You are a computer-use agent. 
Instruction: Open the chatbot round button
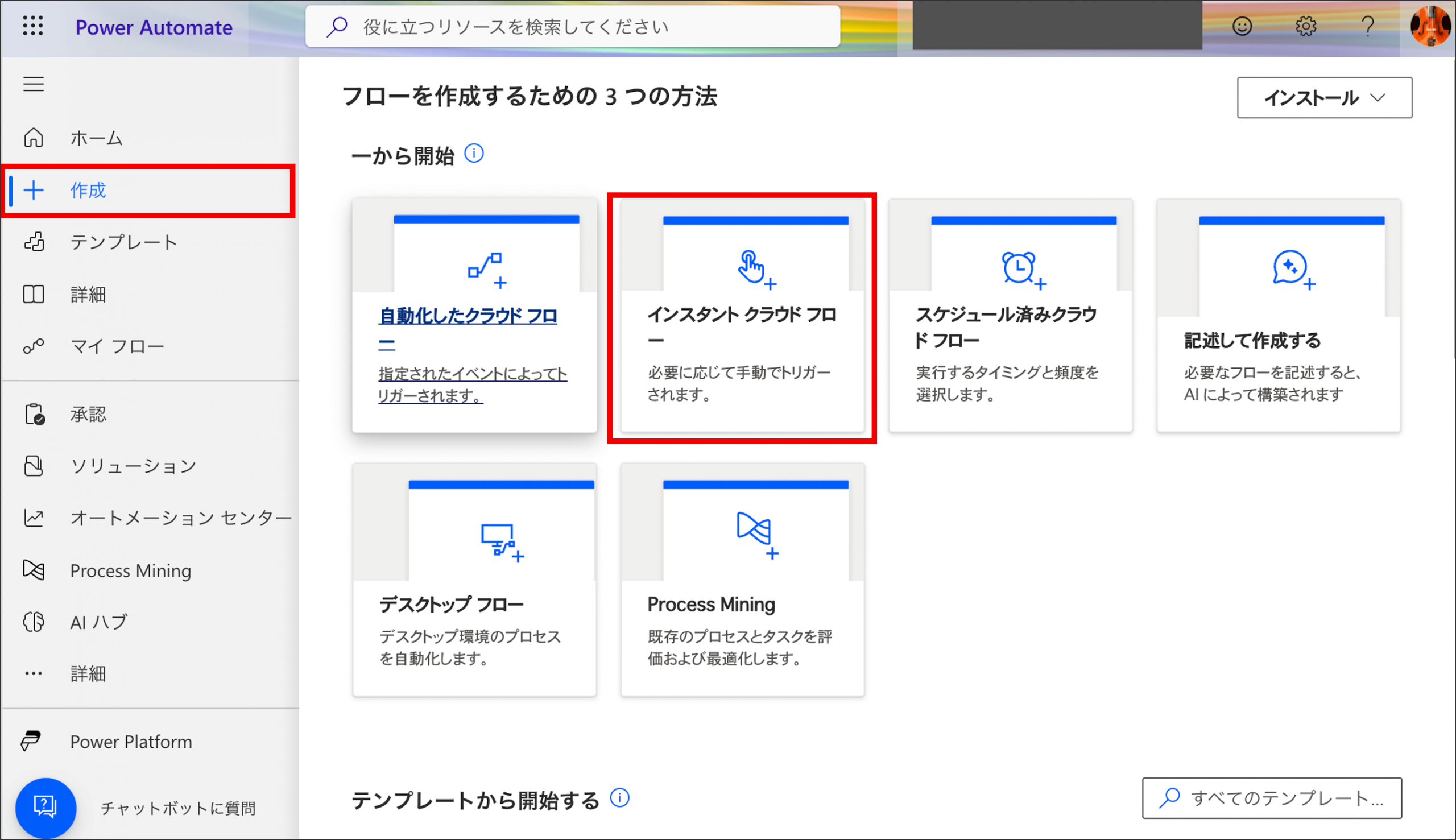(45, 808)
